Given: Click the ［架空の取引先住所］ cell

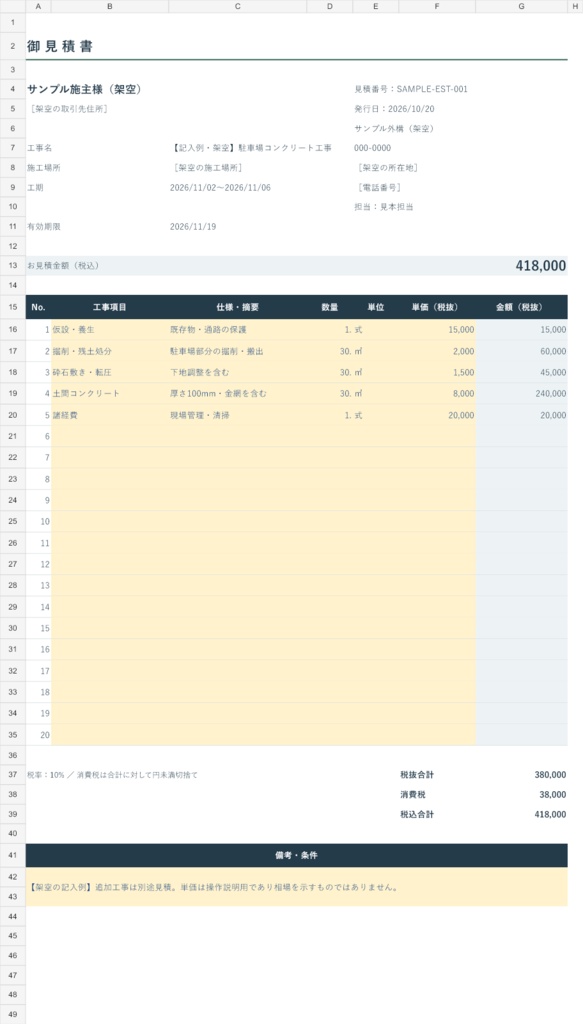Looking at the screenshot, I should pos(69,108).
